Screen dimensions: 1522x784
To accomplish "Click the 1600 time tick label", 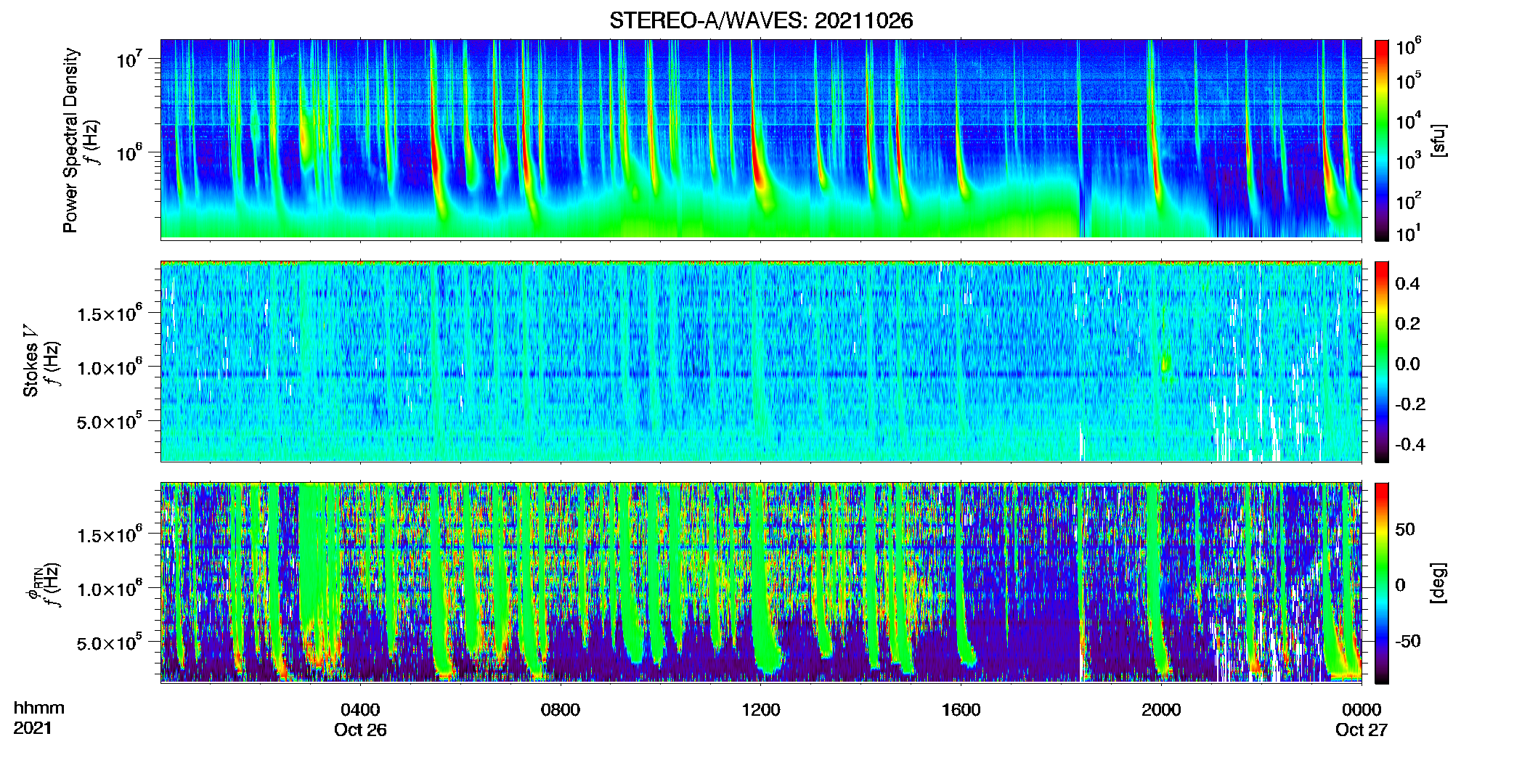I will point(961,709).
